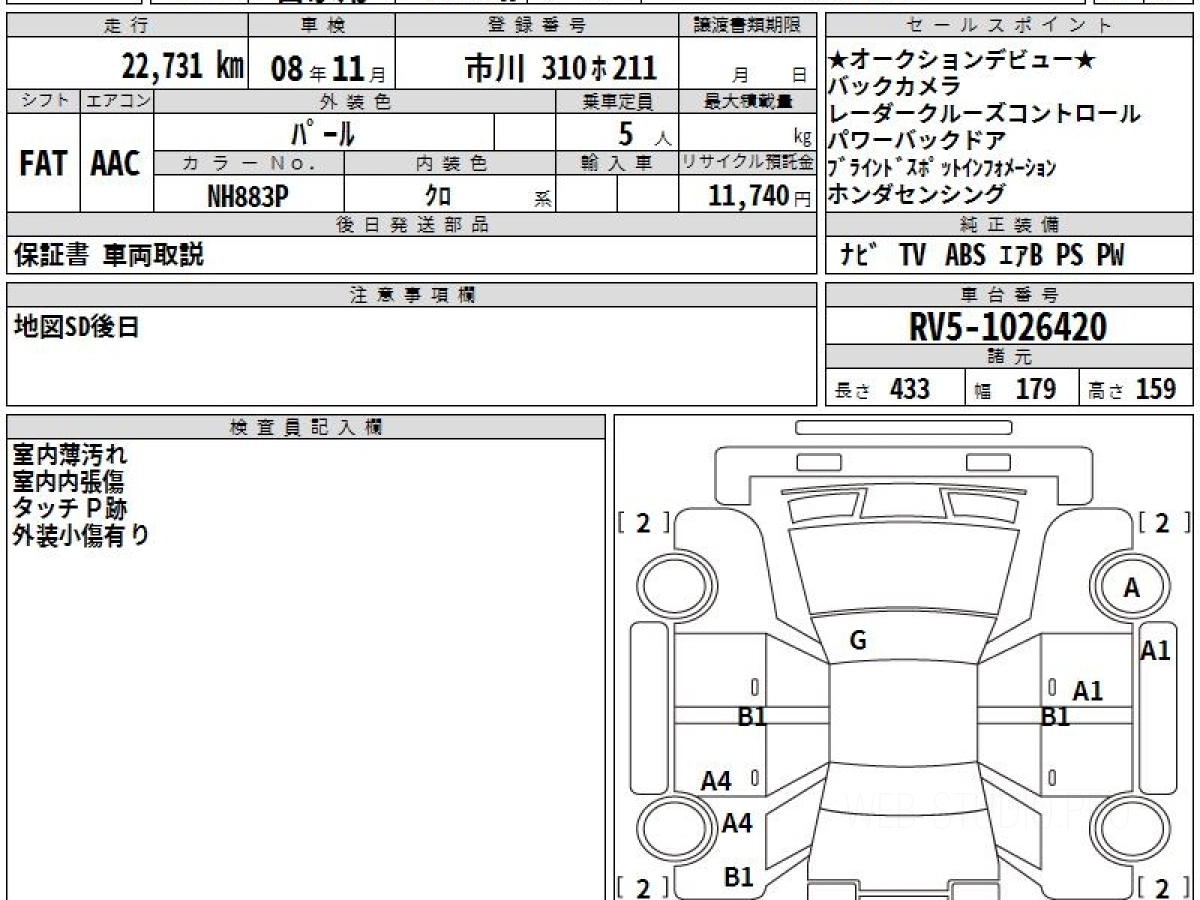The height and width of the screenshot is (900, 1200).
Task: Click the A1 mark inside the right front door
Action: point(1088,691)
